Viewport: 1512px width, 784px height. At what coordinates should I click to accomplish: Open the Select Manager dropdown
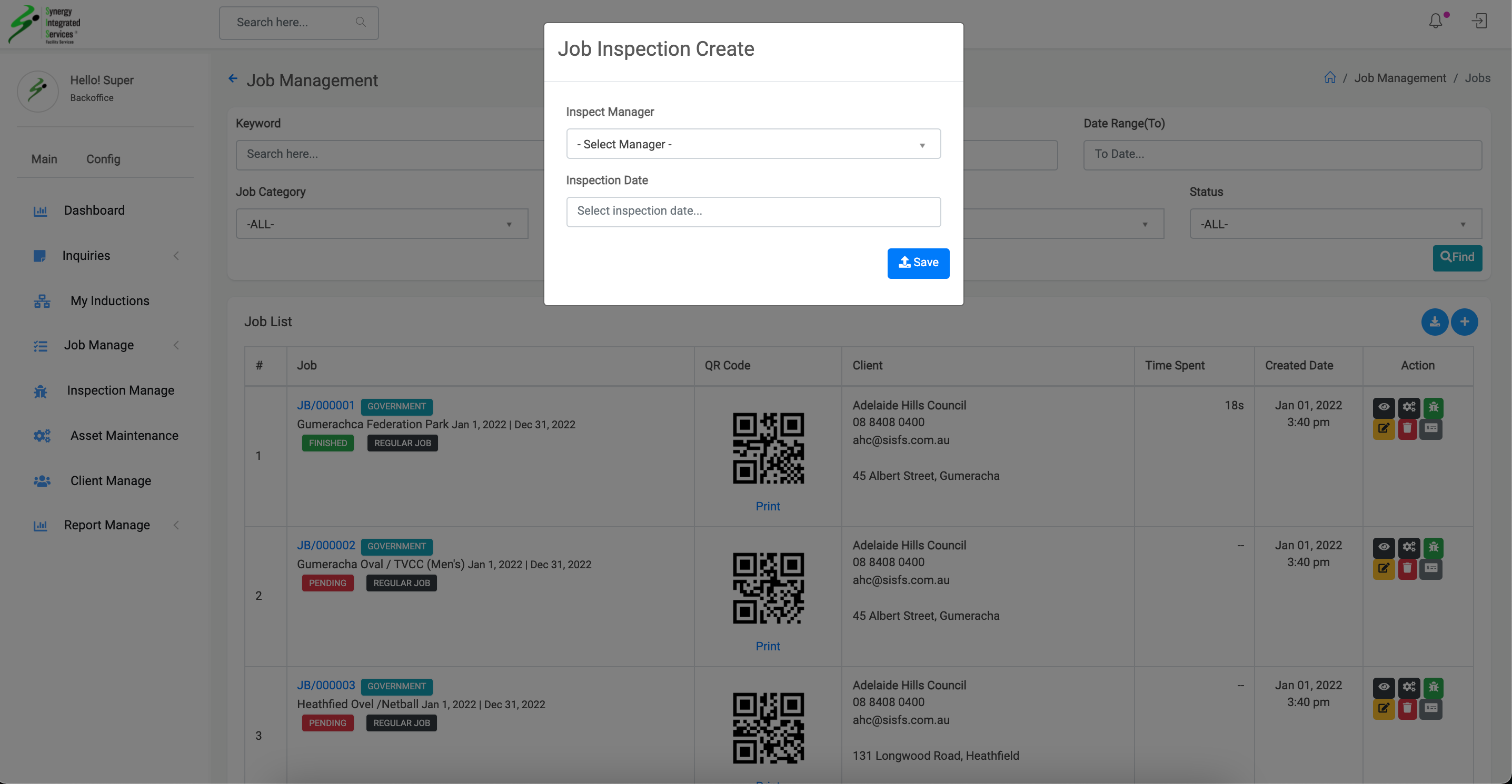[x=753, y=144]
